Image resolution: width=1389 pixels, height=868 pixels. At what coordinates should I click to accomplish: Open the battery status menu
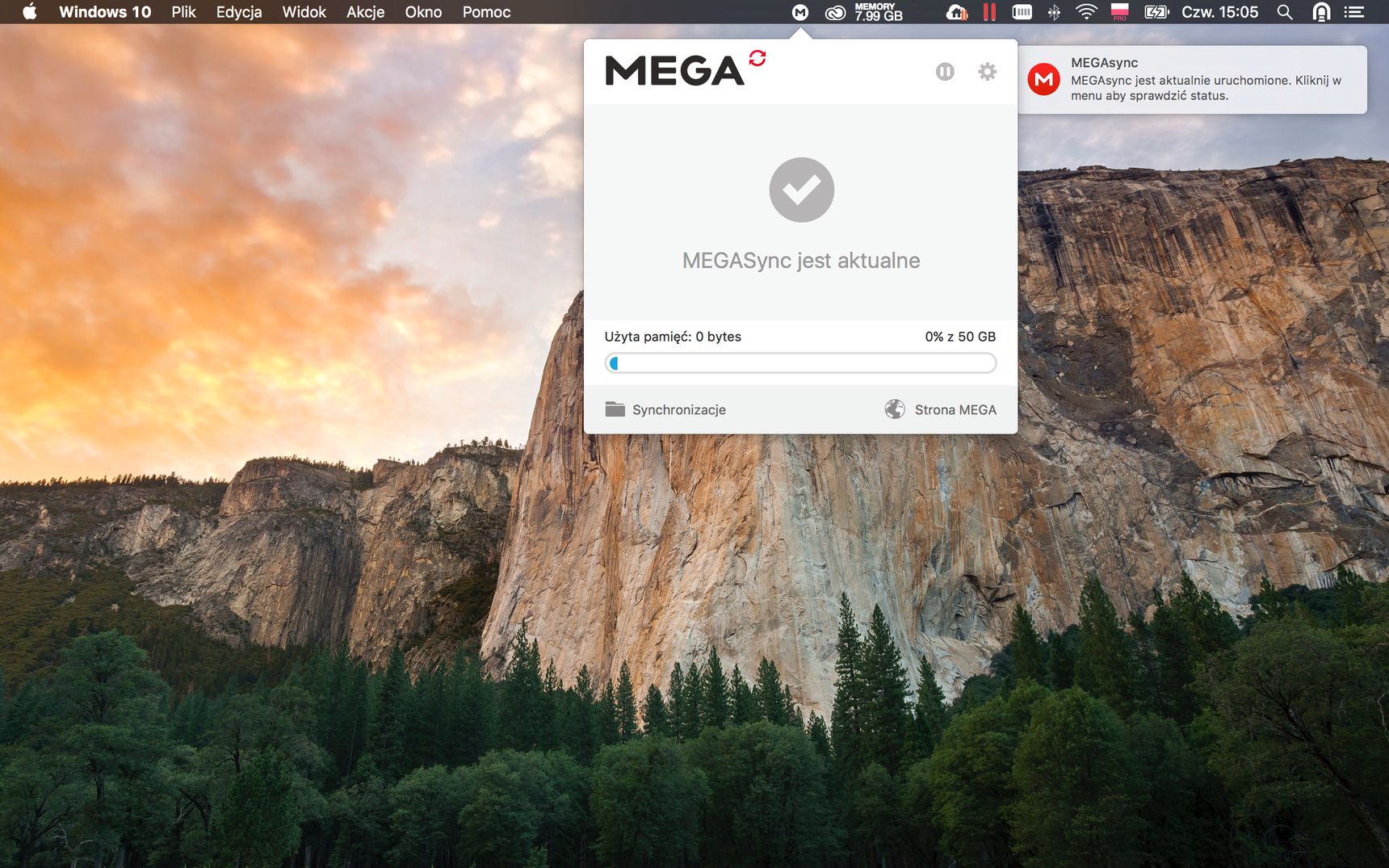click(x=1157, y=12)
